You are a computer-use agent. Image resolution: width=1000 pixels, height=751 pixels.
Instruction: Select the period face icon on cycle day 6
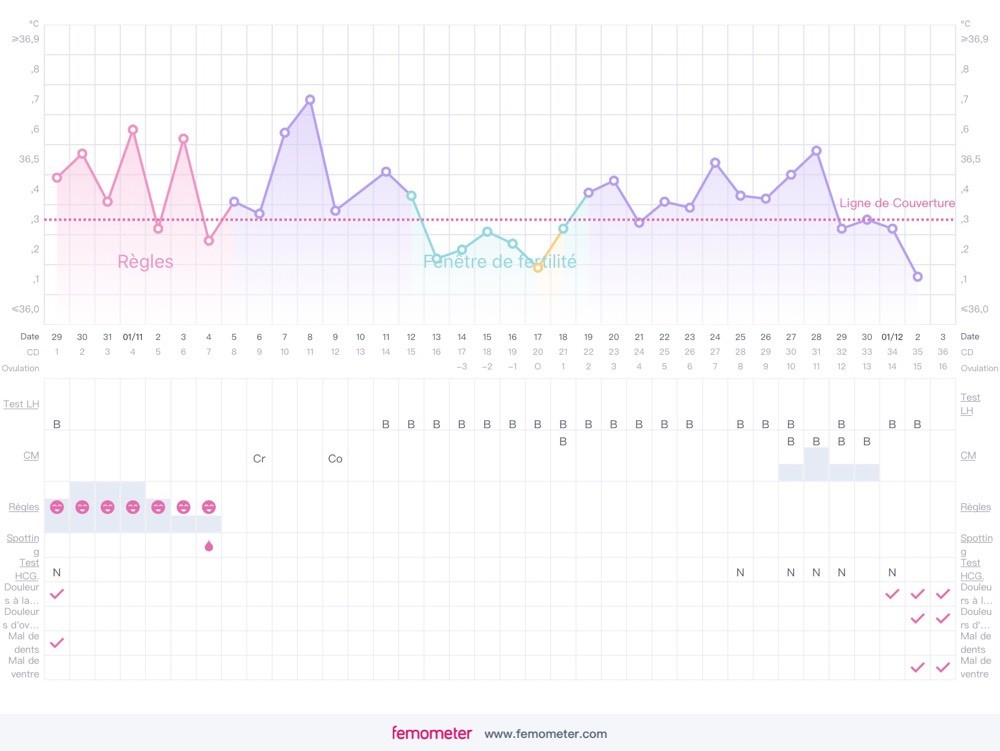tap(183, 507)
